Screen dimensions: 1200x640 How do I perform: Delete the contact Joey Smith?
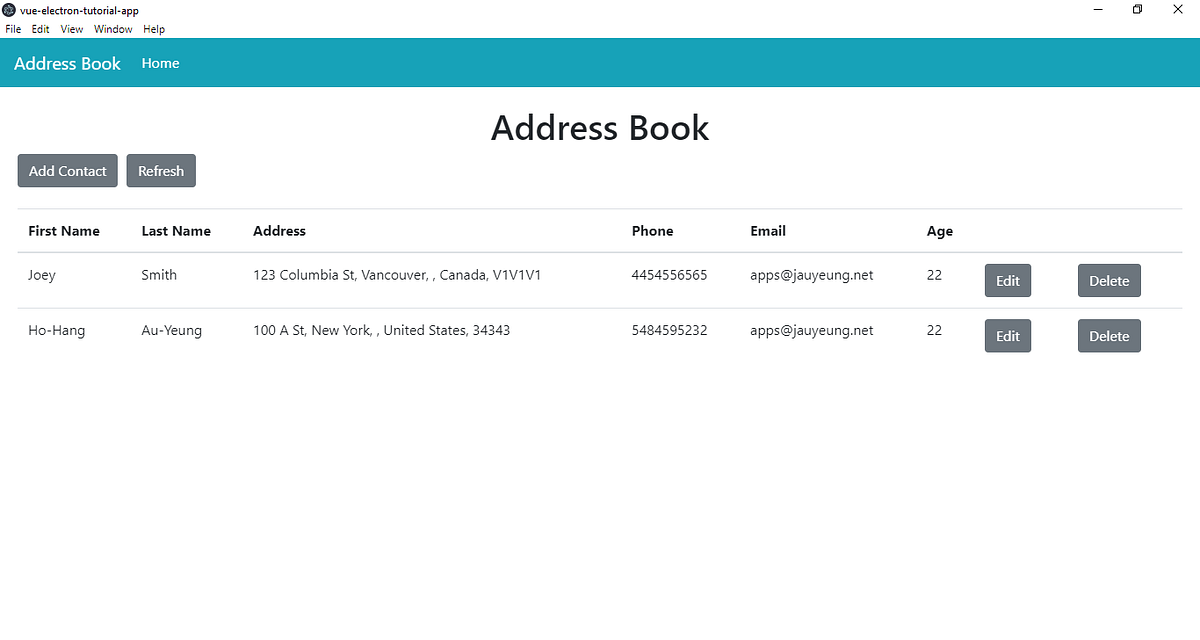pyautogui.click(x=1109, y=280)
